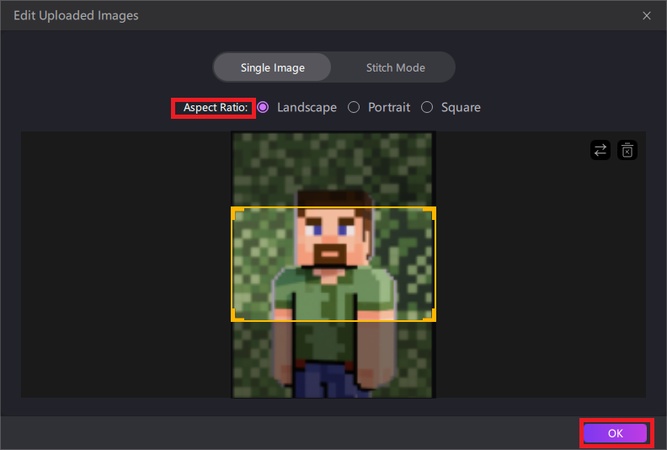667x450 pixels.
Task: Click the Aspect Ratio label
Action: click(x=215, y=108)
